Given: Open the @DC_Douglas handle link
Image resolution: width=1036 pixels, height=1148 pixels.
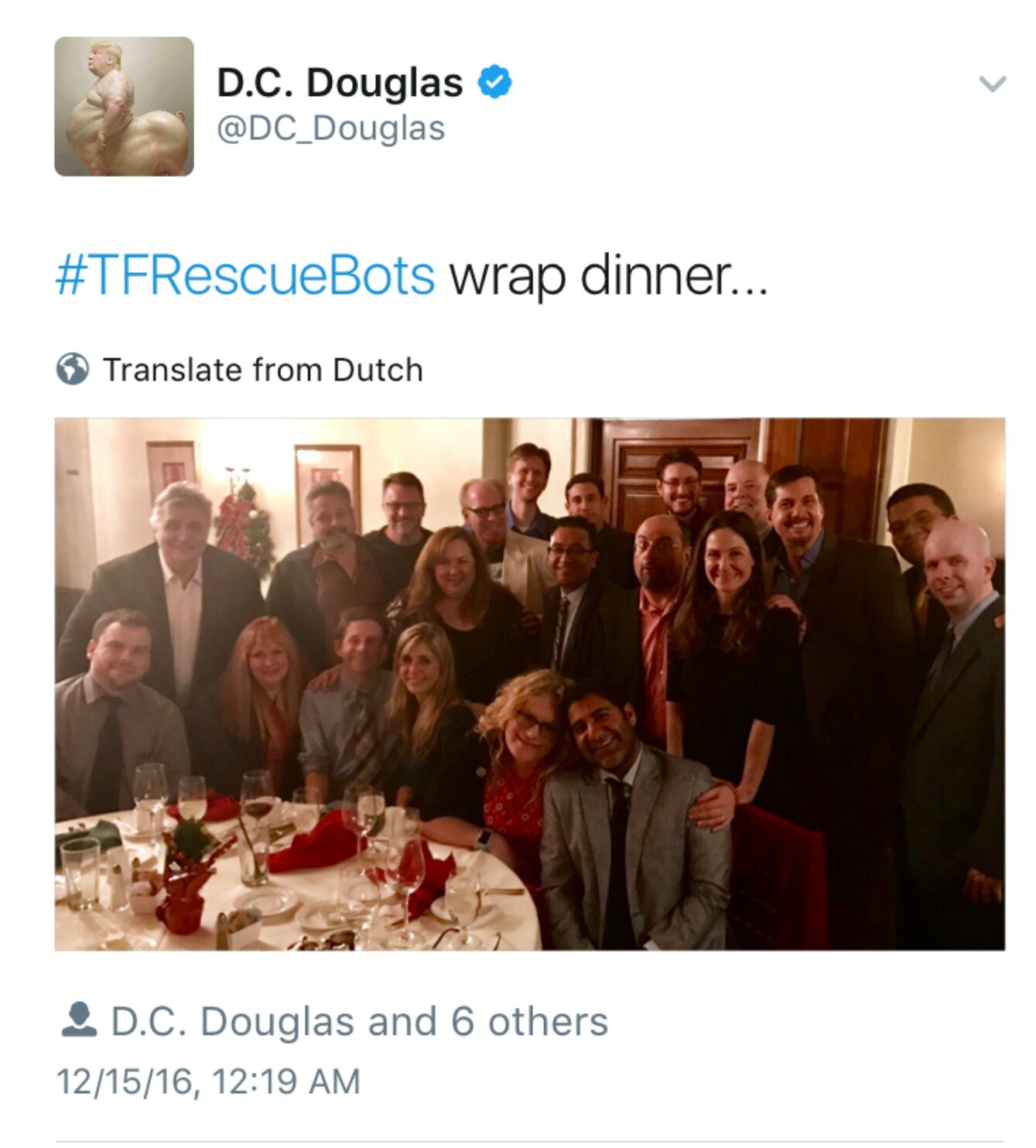Looking at the screenshot, I should tap(331, 128).
